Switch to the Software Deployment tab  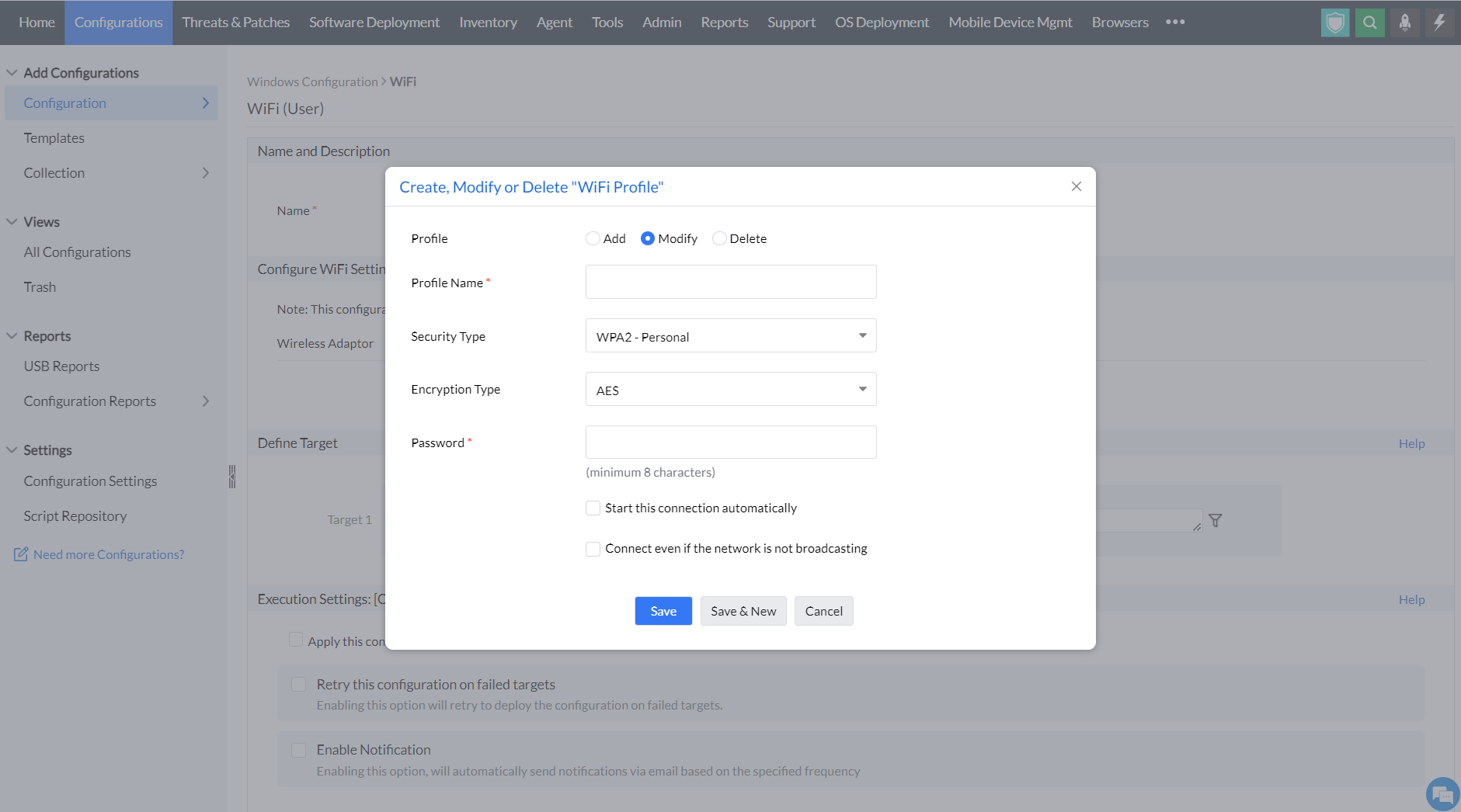[374, 23]
